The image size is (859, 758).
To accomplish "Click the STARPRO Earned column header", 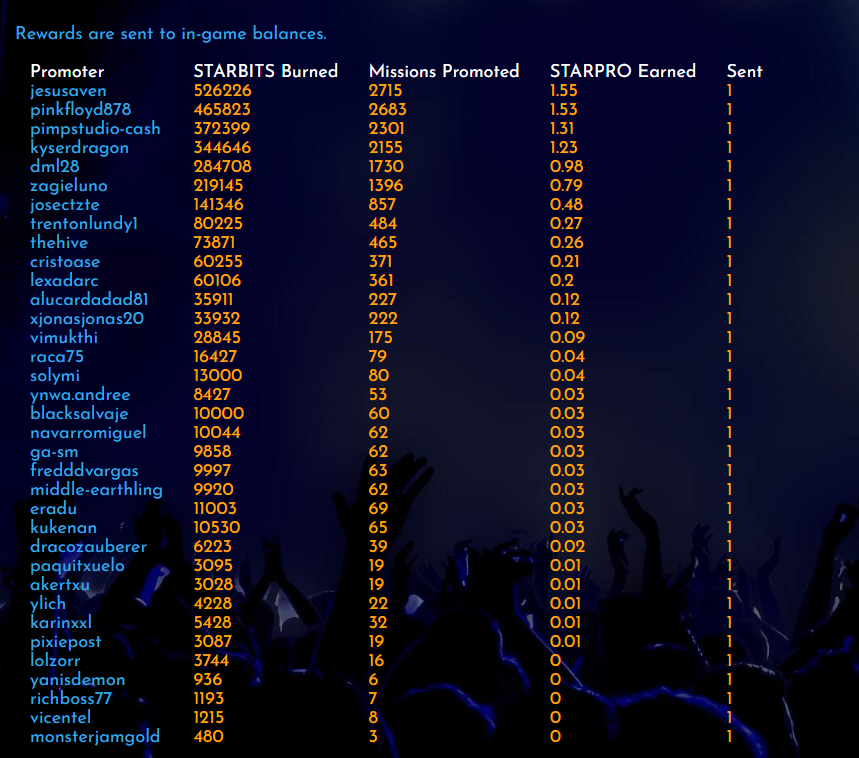I will coord(623,71).
